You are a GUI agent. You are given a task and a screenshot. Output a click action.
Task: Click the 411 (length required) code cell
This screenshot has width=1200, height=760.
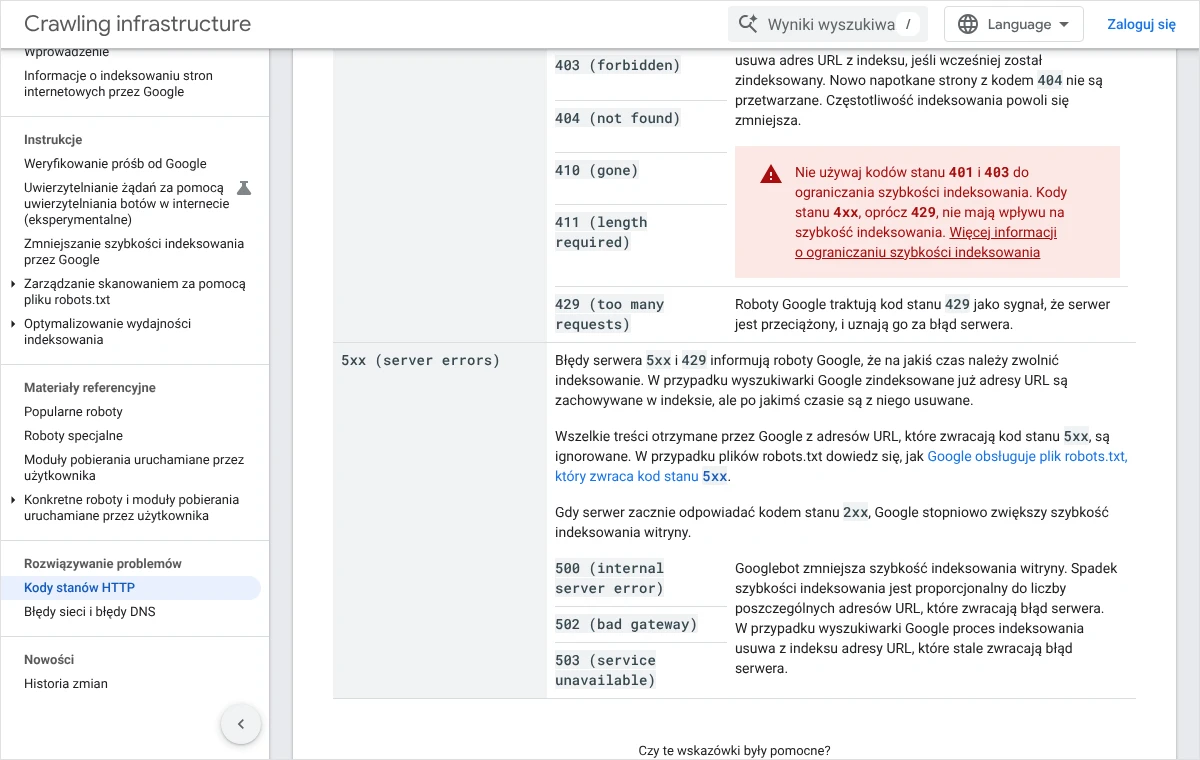coord(601,232)
